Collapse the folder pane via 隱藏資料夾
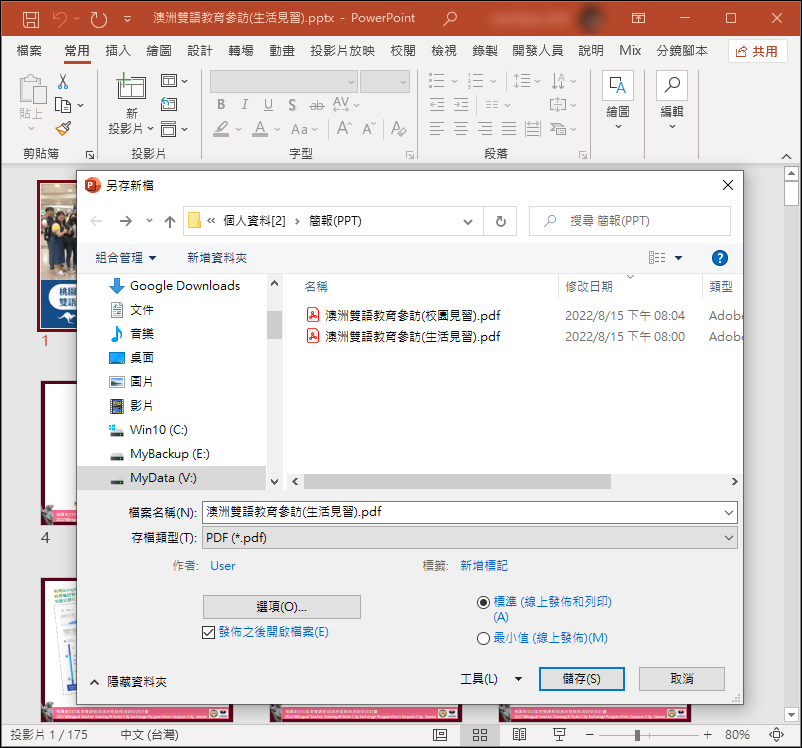 pos(129,682)
